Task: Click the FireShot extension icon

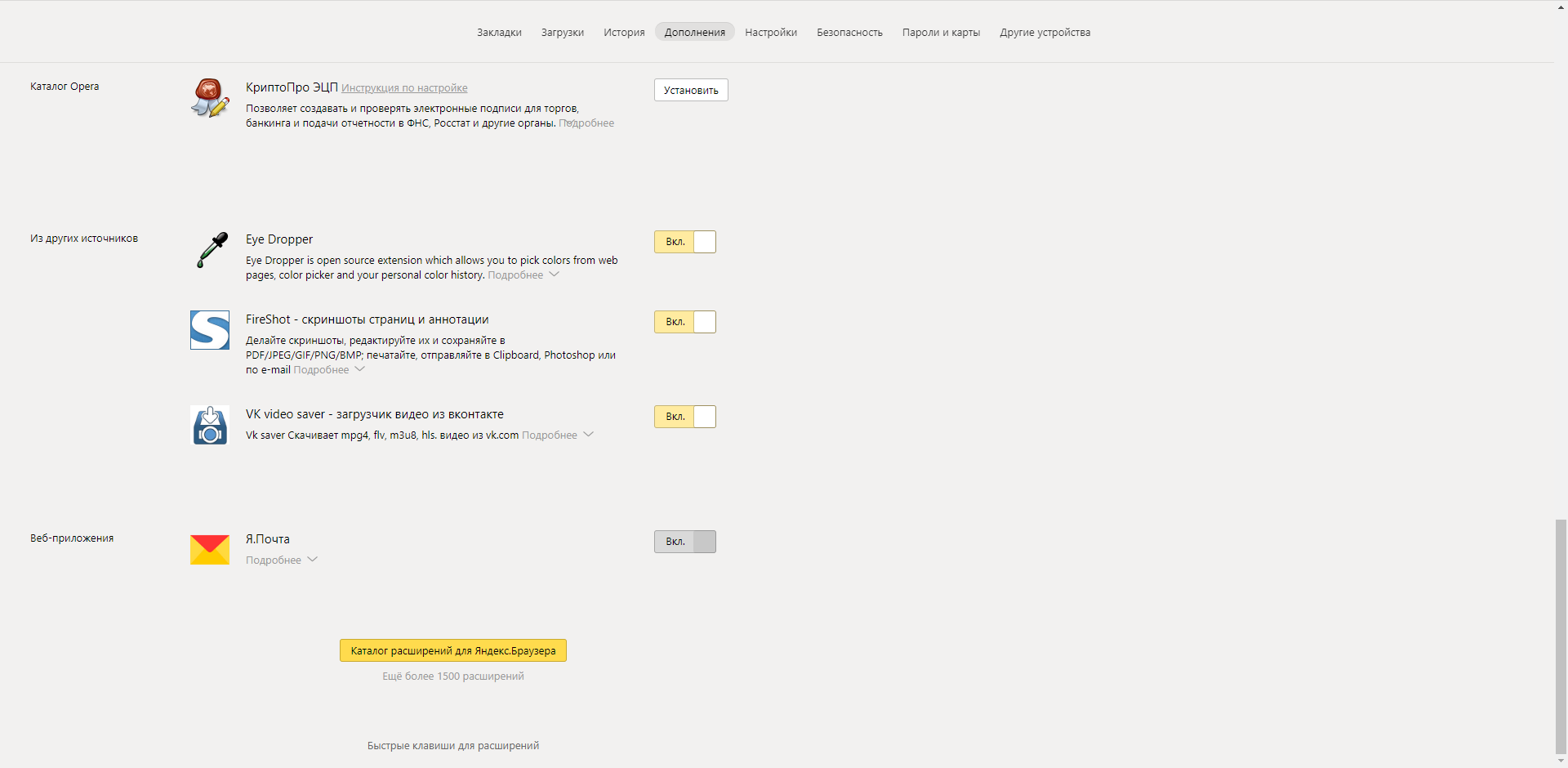Action: click(x=210, y=330)
